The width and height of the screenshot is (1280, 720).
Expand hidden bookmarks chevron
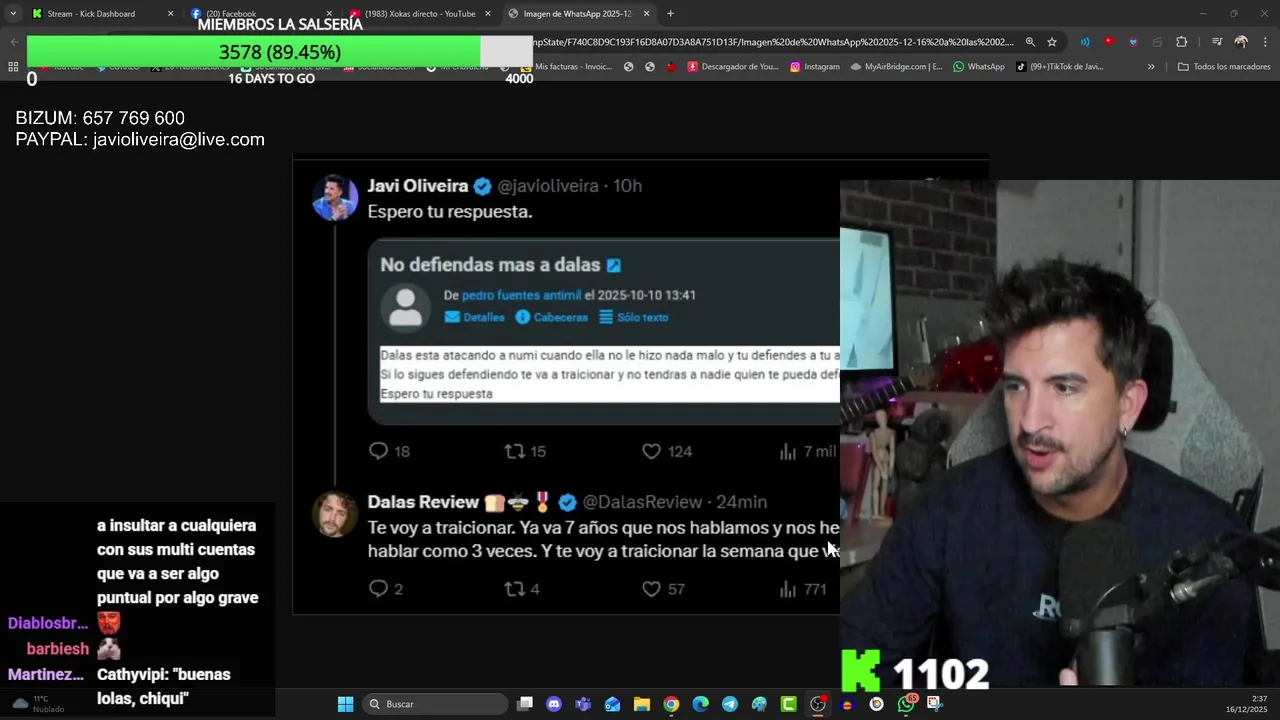[1151, 67]
